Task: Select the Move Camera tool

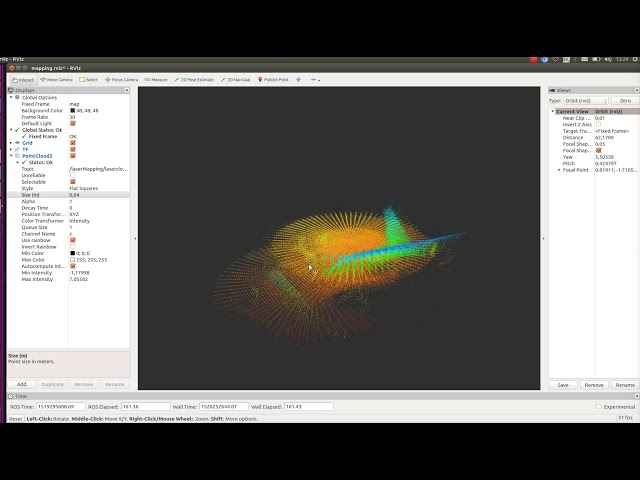Action: point(57,80)
